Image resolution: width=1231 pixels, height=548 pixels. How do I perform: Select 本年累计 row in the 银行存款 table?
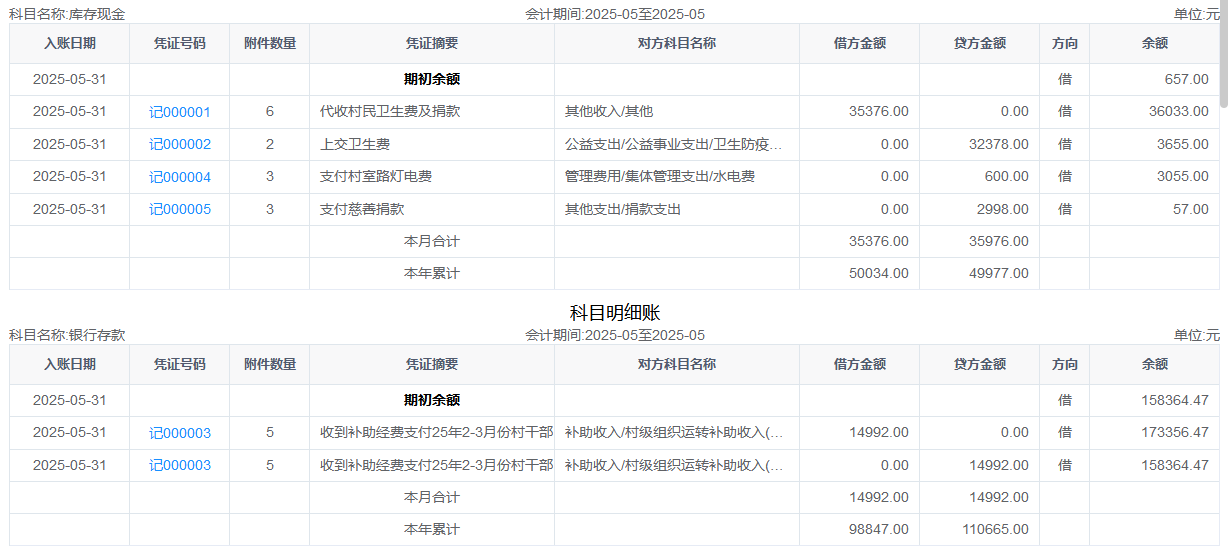point(431,529)
